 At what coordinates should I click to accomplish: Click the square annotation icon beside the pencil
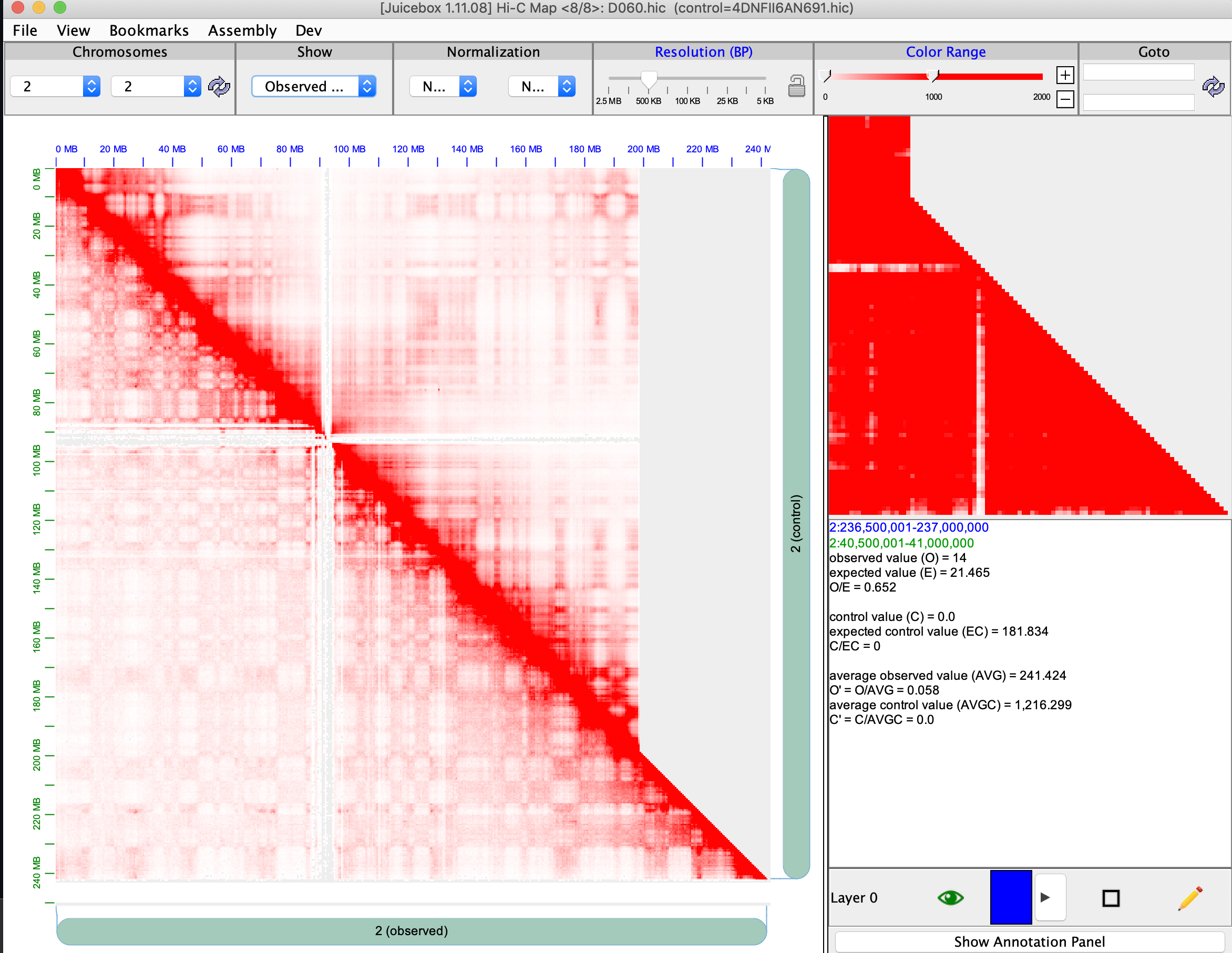pyautogui.click(x=1111, y=898)
